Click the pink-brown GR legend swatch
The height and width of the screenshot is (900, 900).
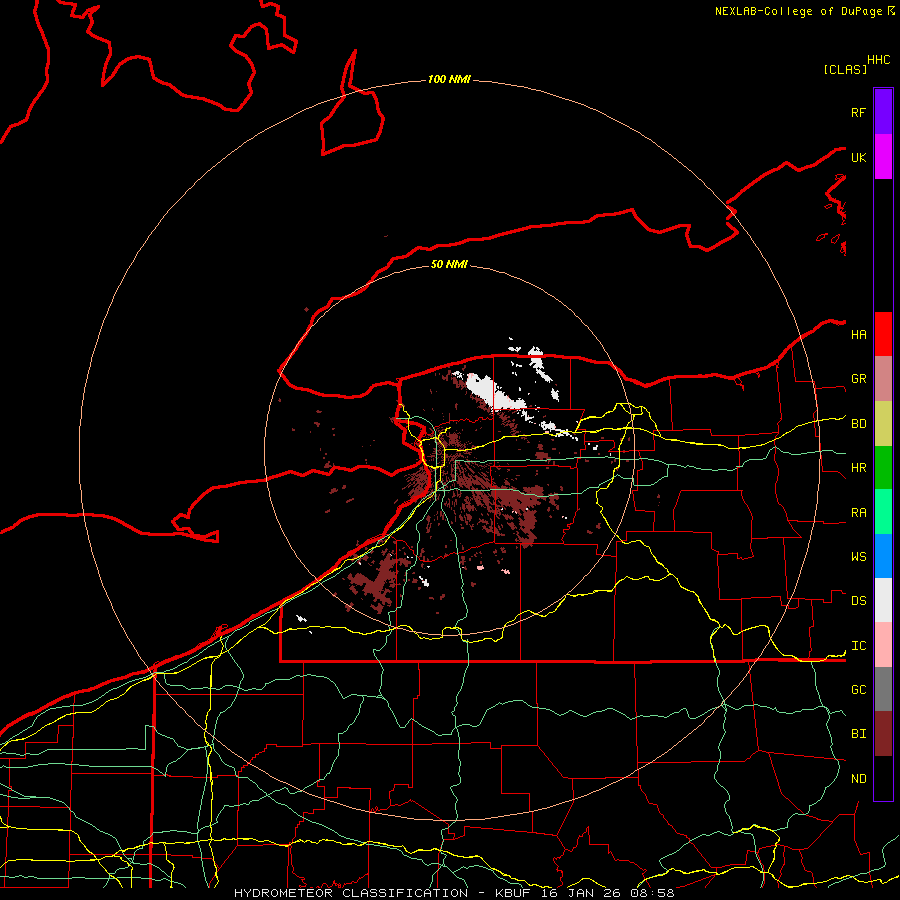click(x=883, y=379)
